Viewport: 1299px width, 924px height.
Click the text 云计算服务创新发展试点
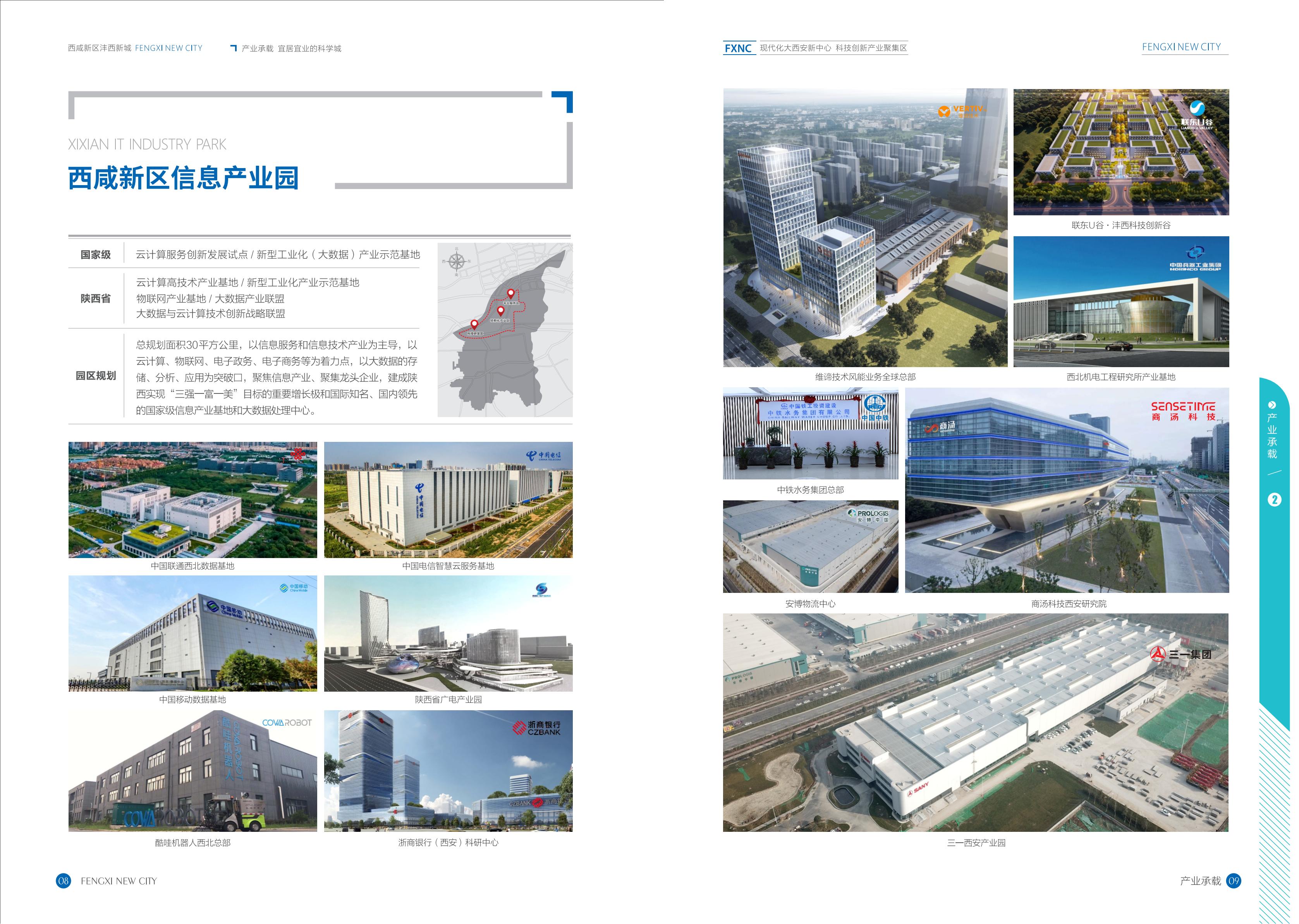(192, 254)
